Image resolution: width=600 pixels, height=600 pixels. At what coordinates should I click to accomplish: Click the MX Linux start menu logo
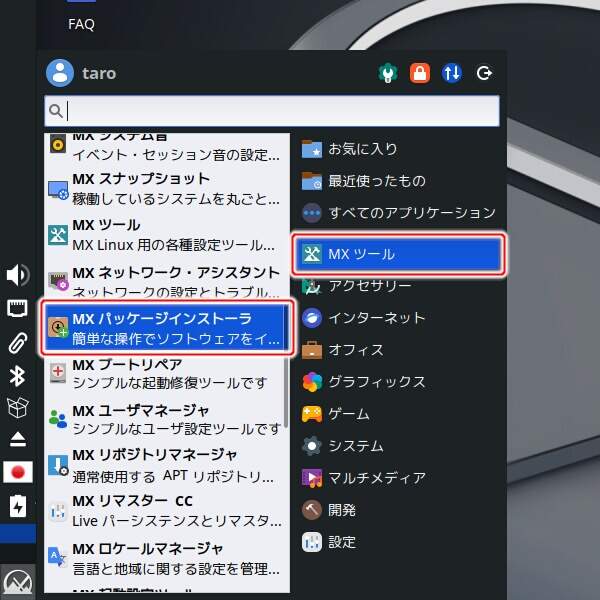coord(18,580)
